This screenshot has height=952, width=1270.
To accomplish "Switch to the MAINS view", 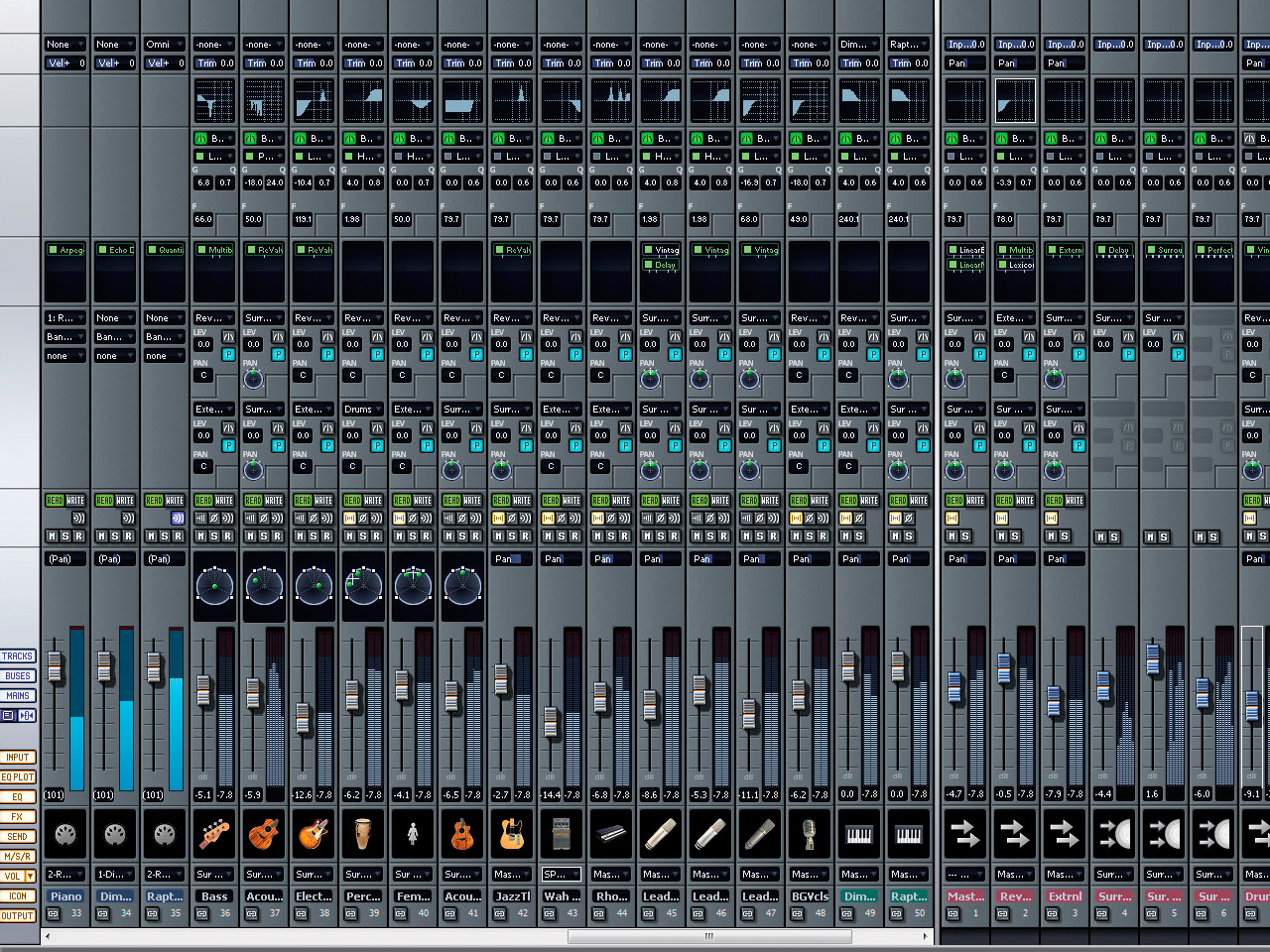I will (18, 695).
